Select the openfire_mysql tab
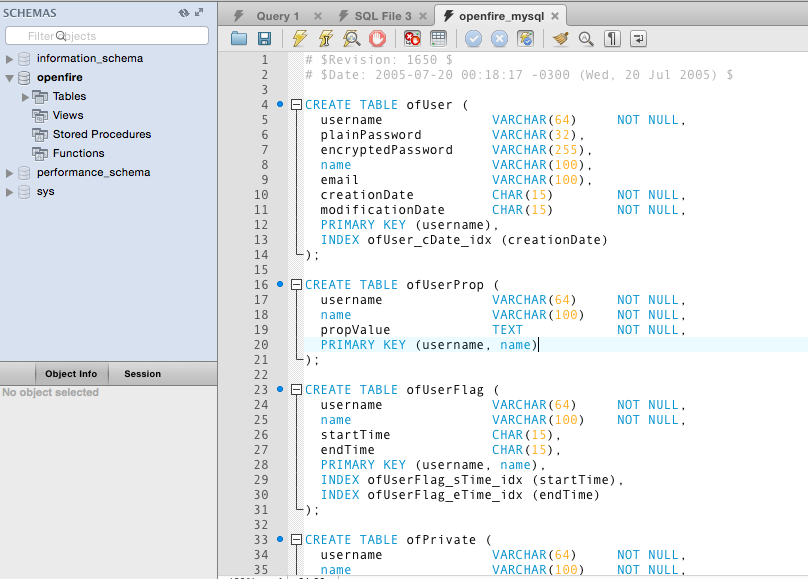 (x=501, y=16)
